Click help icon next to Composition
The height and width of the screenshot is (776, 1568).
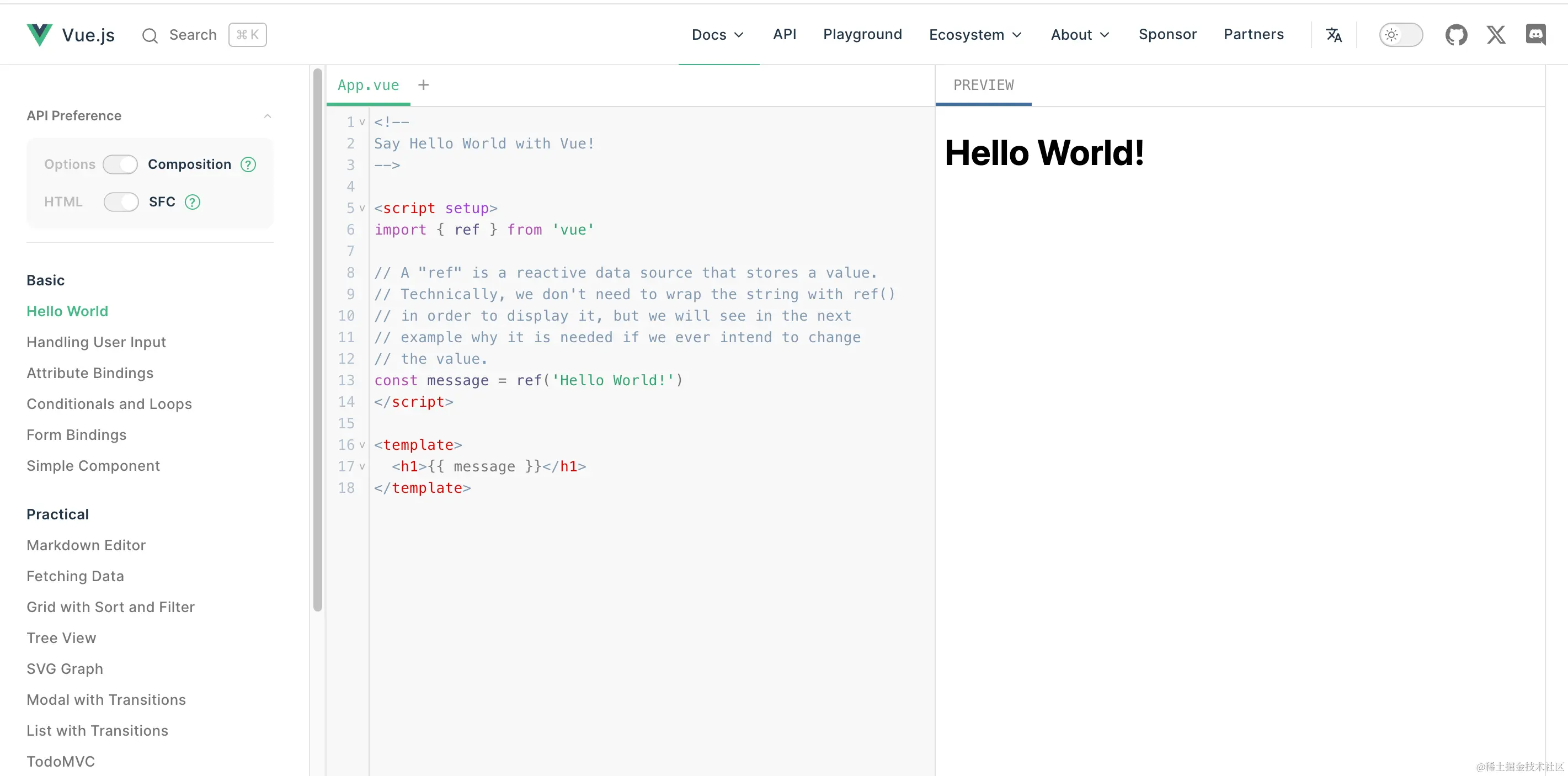coord(248,164)
